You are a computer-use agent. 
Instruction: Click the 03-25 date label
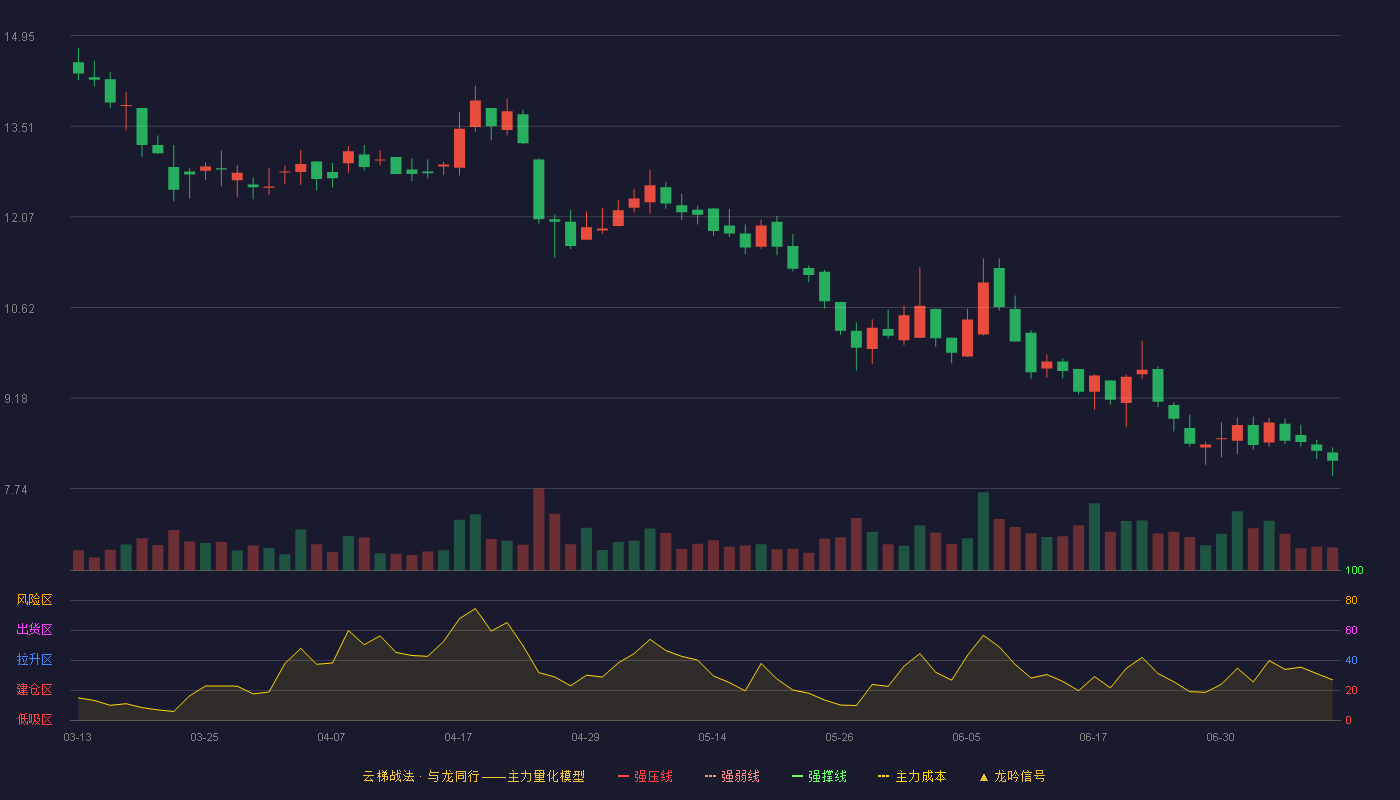click(204, 737)
